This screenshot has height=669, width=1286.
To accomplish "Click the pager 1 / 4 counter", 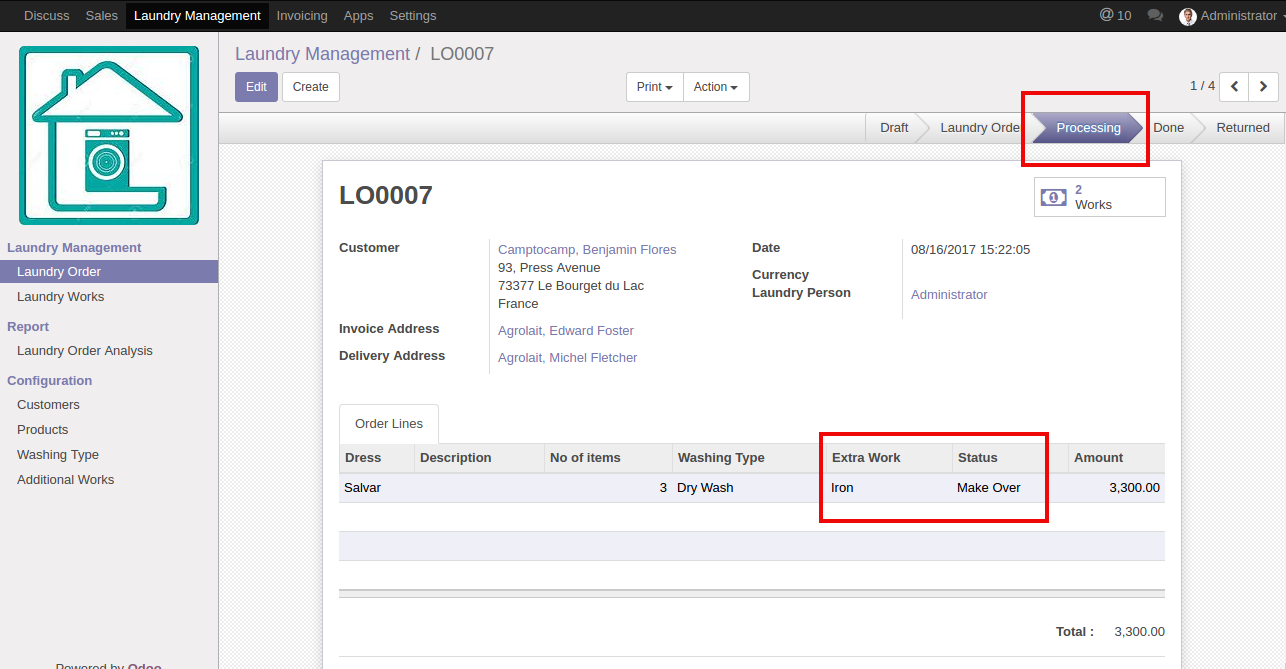I will 1202,86.
